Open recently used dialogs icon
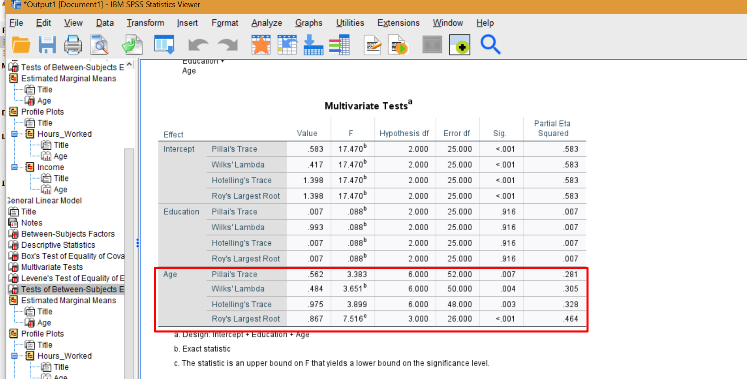The height and width of the screenshot is (379, 747). coord(164,45)
